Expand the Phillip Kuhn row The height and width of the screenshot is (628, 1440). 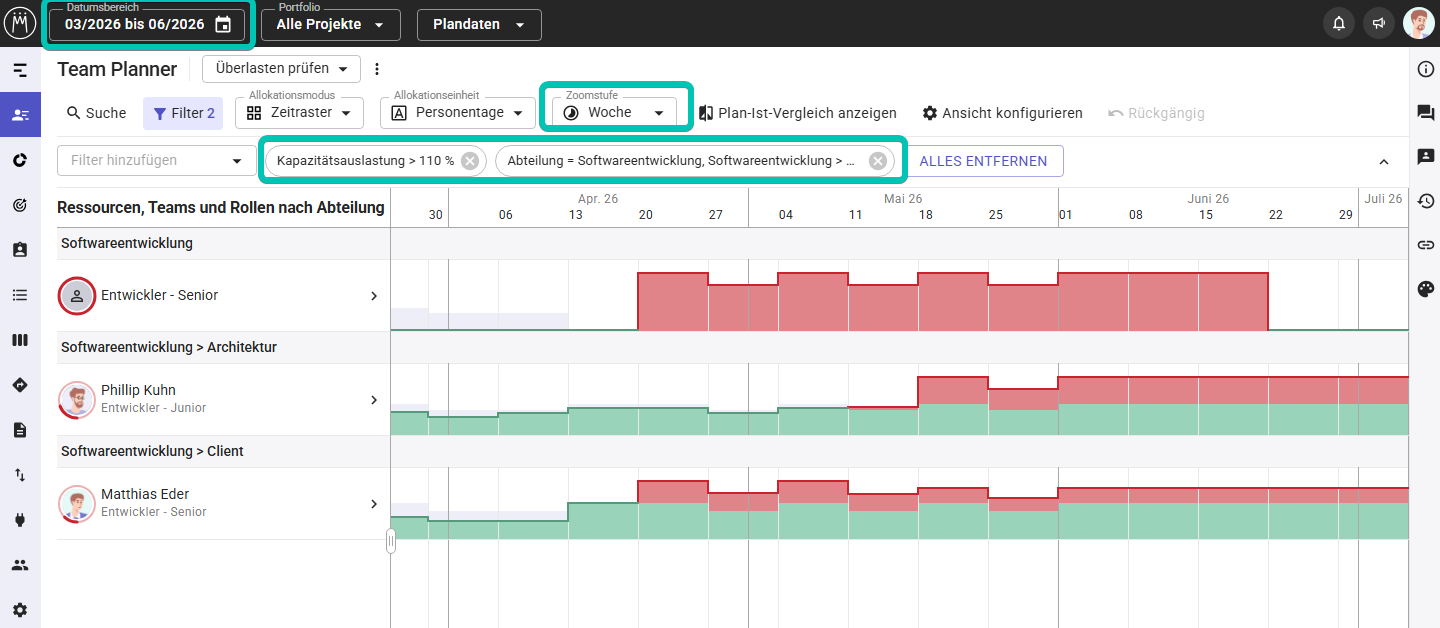coord(374,400)
